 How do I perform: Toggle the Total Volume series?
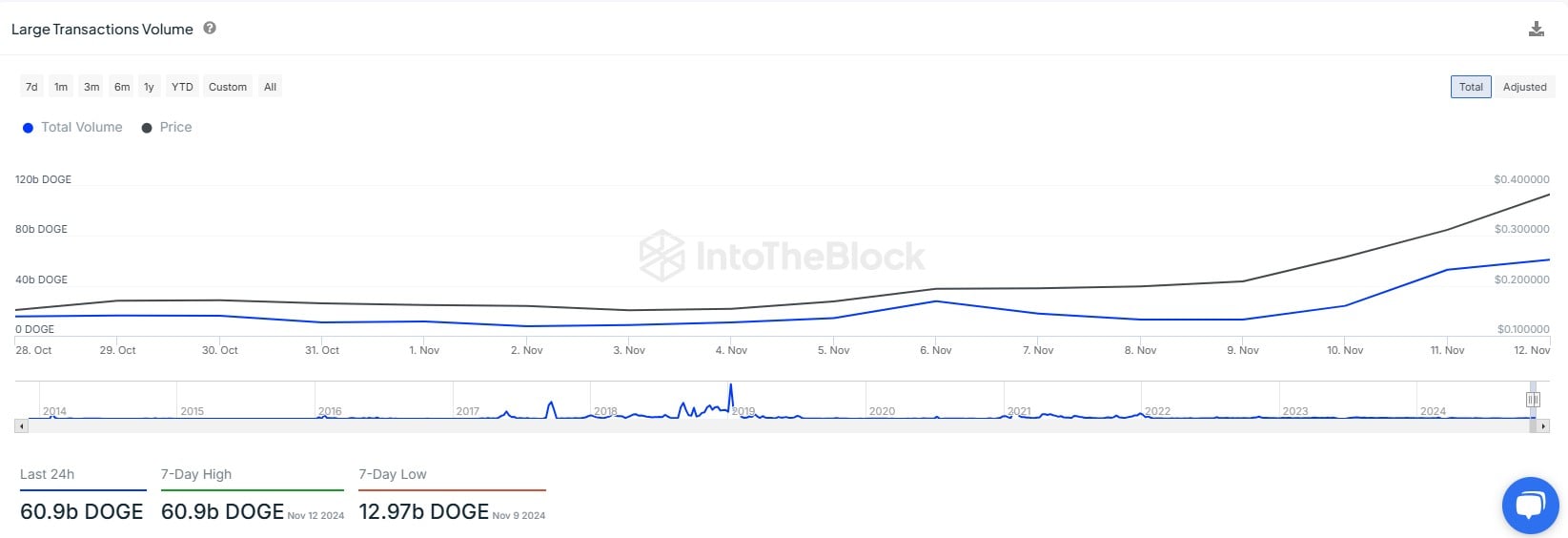click(x=72, y=128)
